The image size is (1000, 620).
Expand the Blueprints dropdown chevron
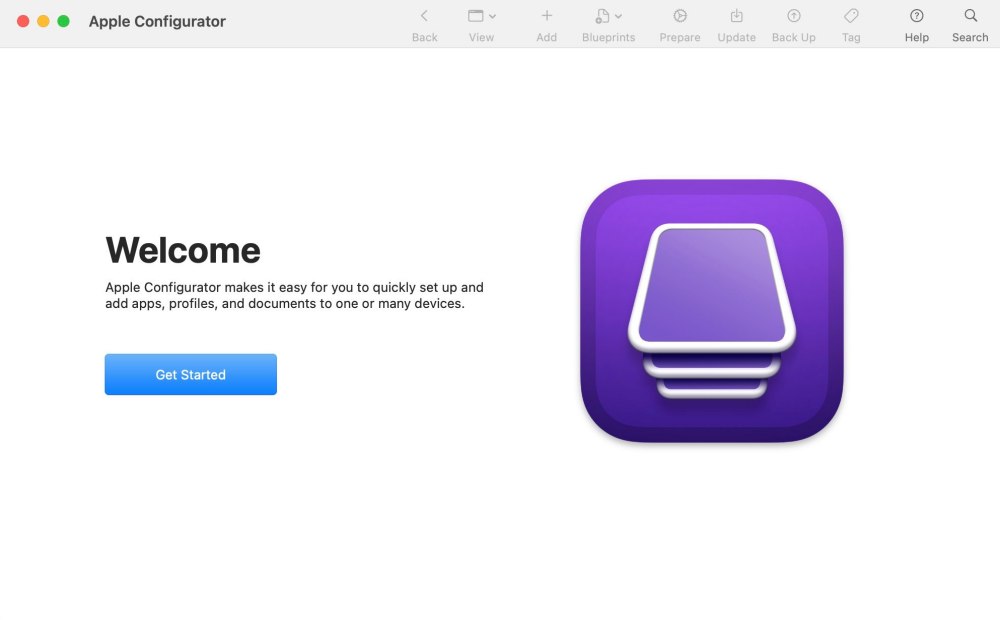pos(618,17)
